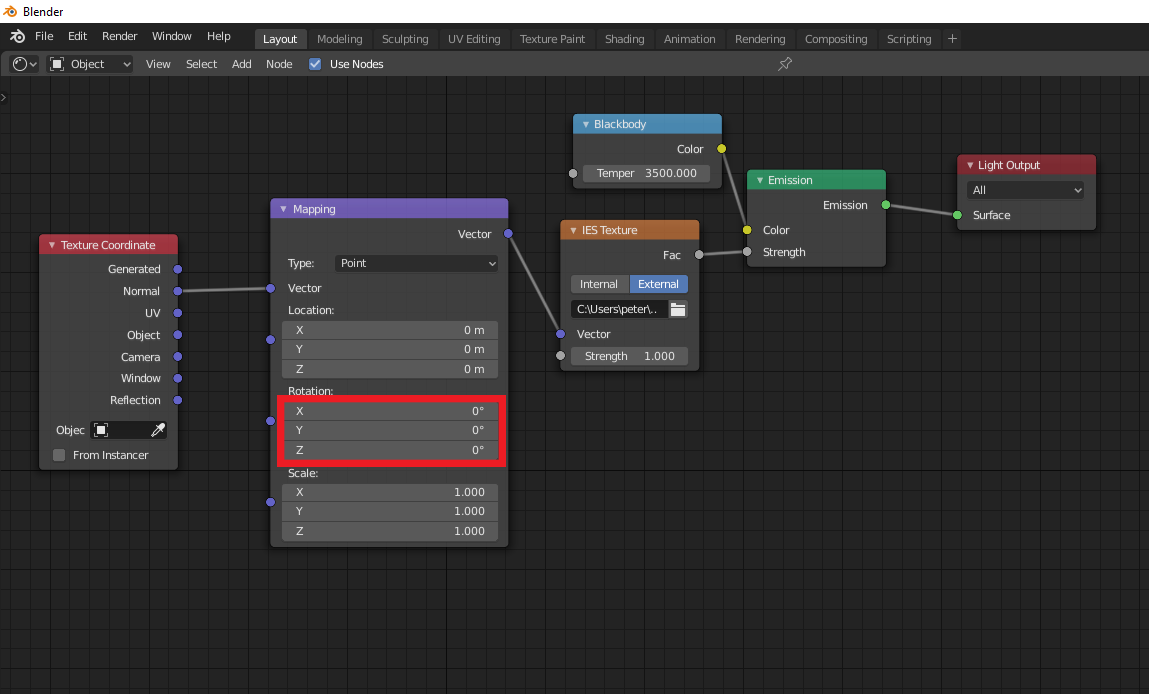The height and width of the screenshot is (694, 1149).
Task: Click the Mapping Rotation Z field
Action: click(390, 450)
